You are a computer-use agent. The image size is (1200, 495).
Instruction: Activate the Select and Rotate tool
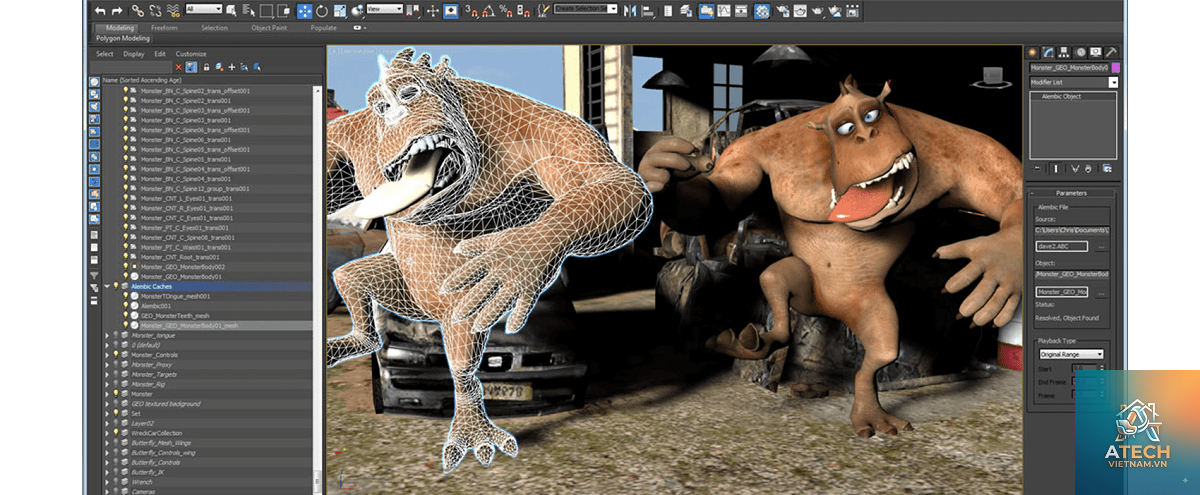pos(322,10)
